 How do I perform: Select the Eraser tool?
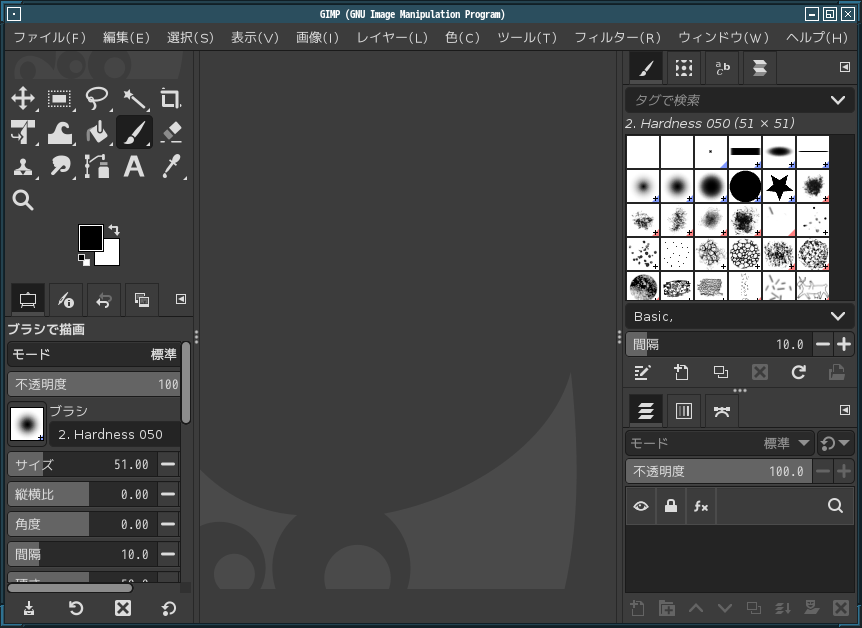[x=171, y=132]
